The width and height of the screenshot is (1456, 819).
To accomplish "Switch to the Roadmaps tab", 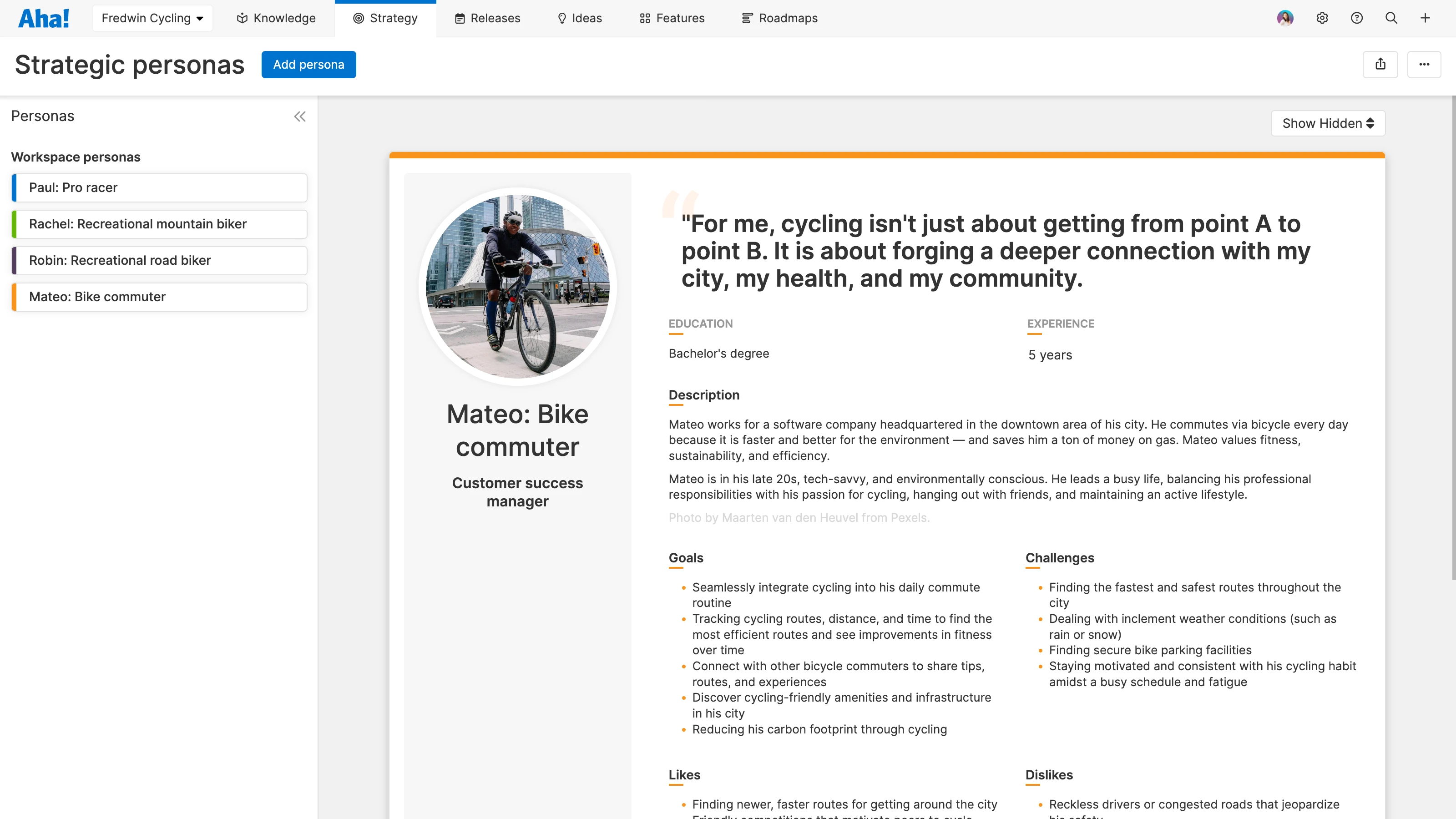I will click(779, 18).
